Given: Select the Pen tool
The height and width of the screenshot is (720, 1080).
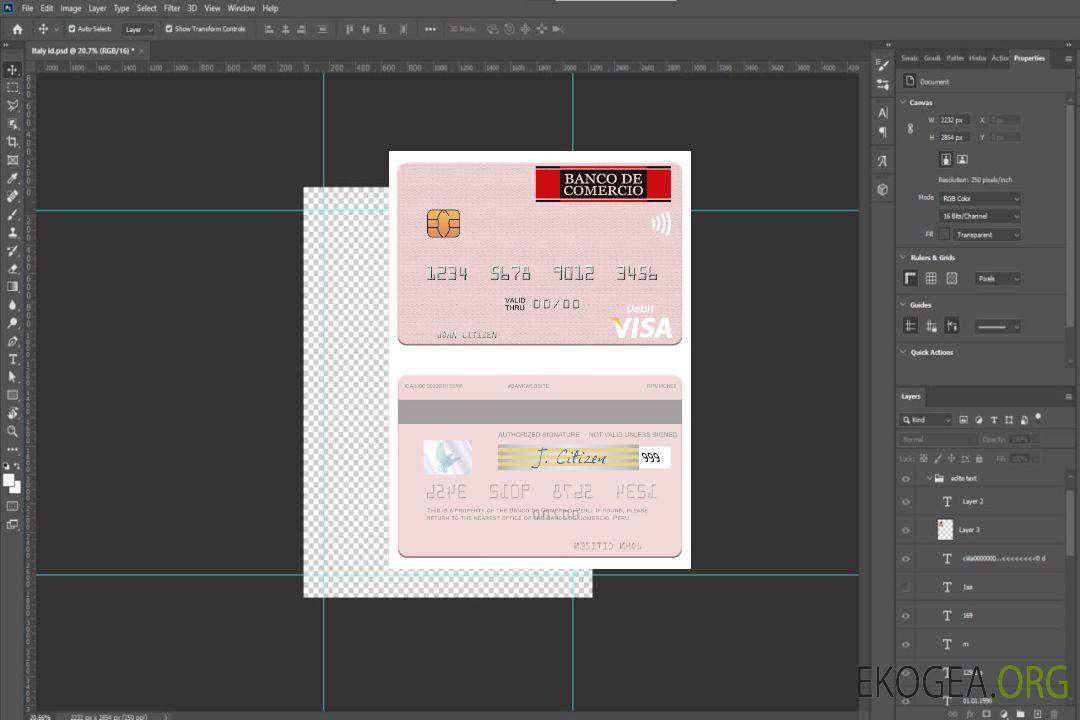Looking at the screenshot, I should click(13, 341).
